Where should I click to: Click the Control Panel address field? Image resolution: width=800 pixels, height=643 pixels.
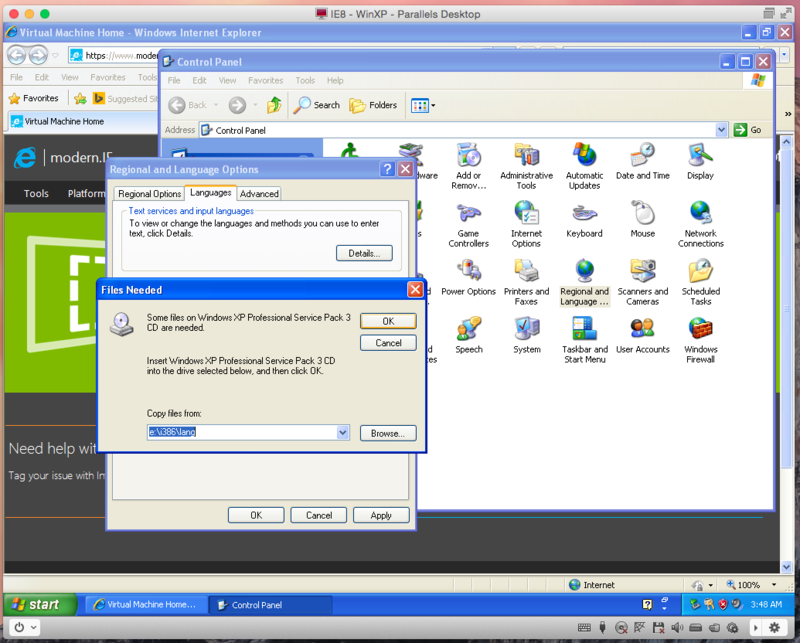pyautogui.click(x=458, y=130)
